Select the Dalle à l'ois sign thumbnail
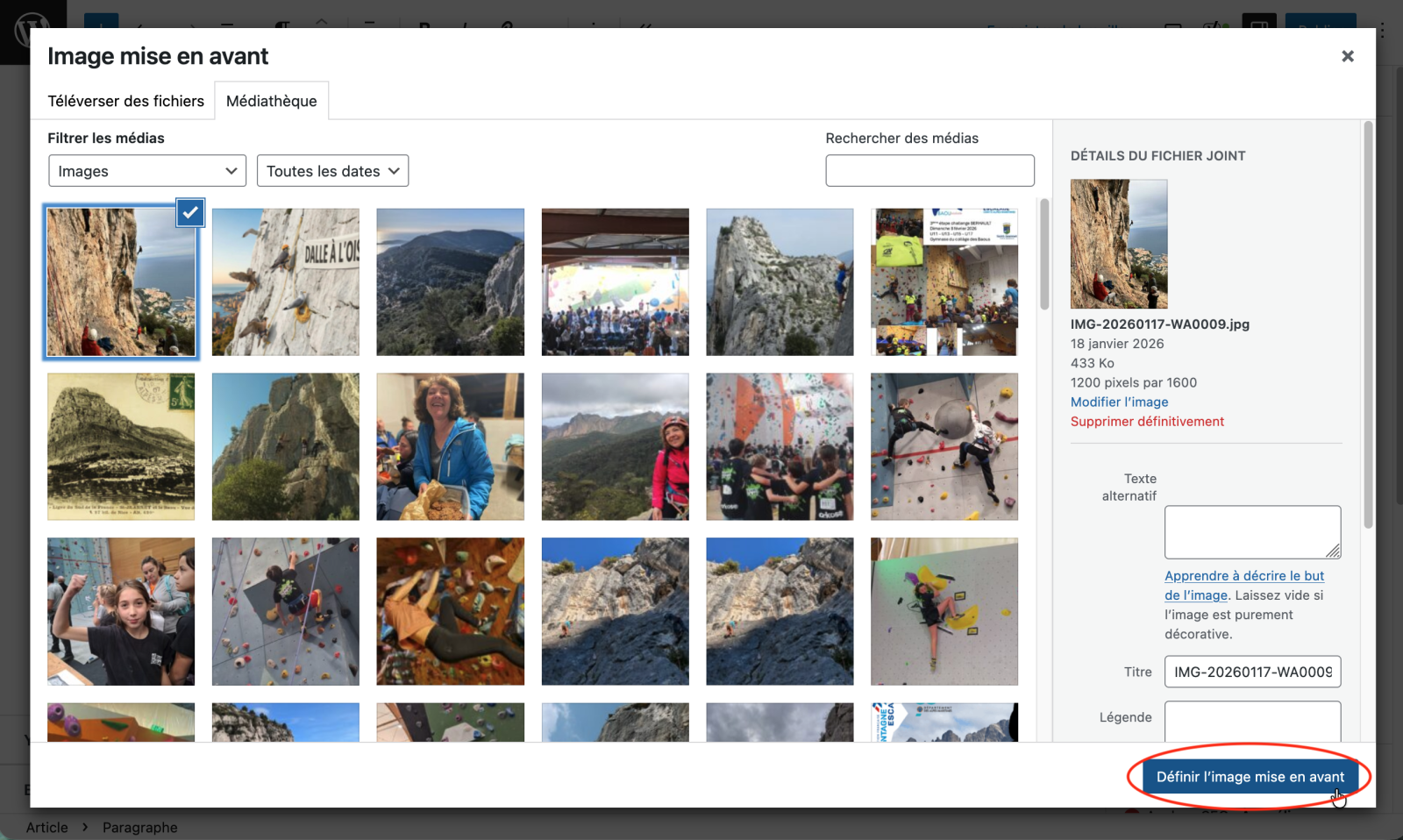The width and height of the screenshot is (1403, 840). click(286, 281)
